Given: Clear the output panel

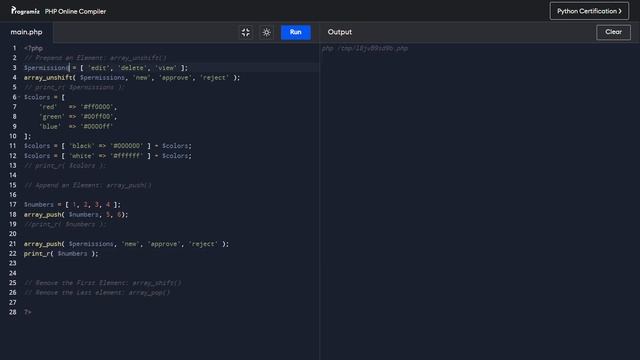Looking at the screenshot, I should (x=613, y=32).
